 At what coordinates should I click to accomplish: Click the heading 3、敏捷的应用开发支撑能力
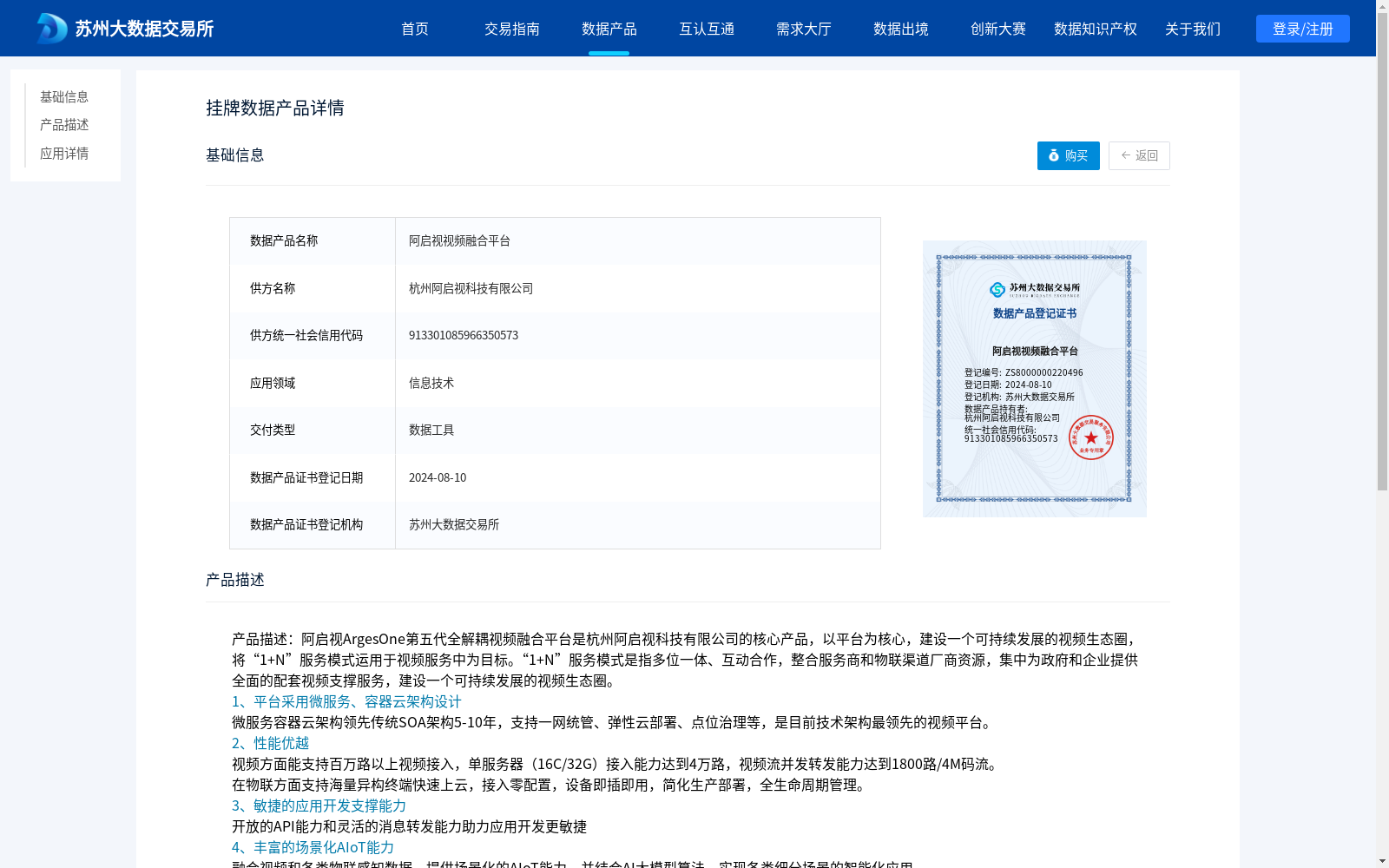(319, 806)
